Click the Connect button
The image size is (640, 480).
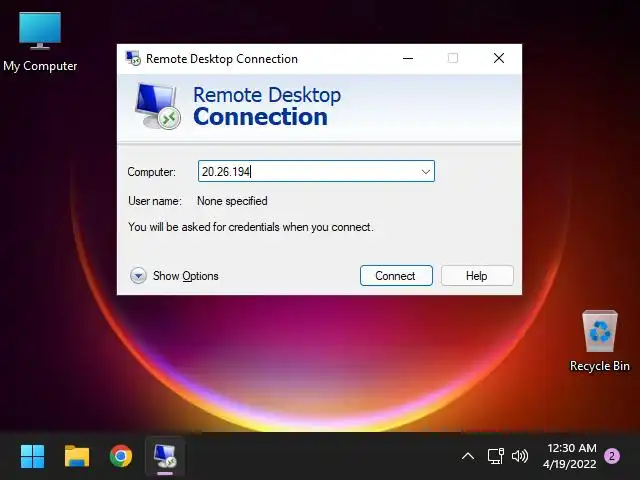click(x=396, y=276)
